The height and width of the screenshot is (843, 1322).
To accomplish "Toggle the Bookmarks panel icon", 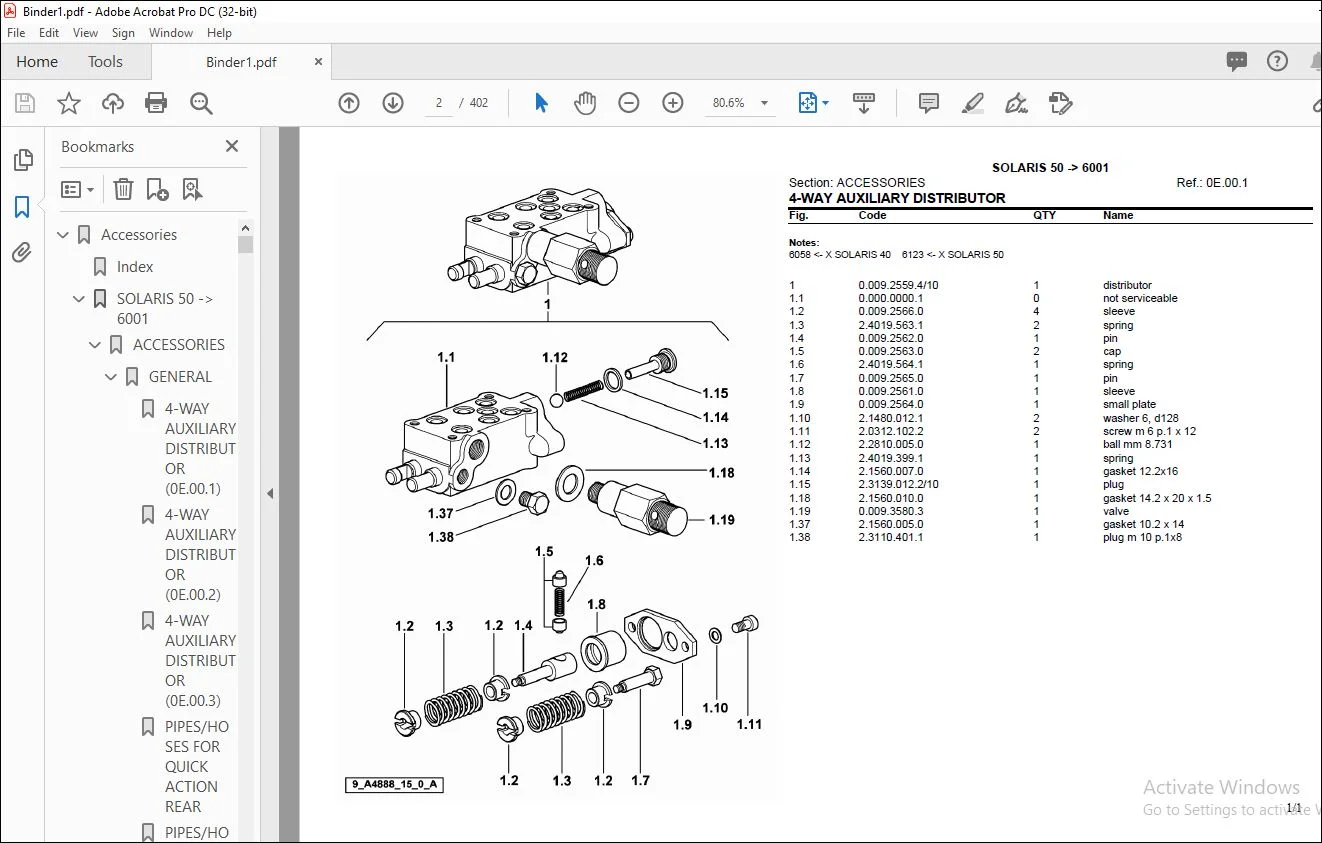I will pyautogui.click(x=22, y=207).
